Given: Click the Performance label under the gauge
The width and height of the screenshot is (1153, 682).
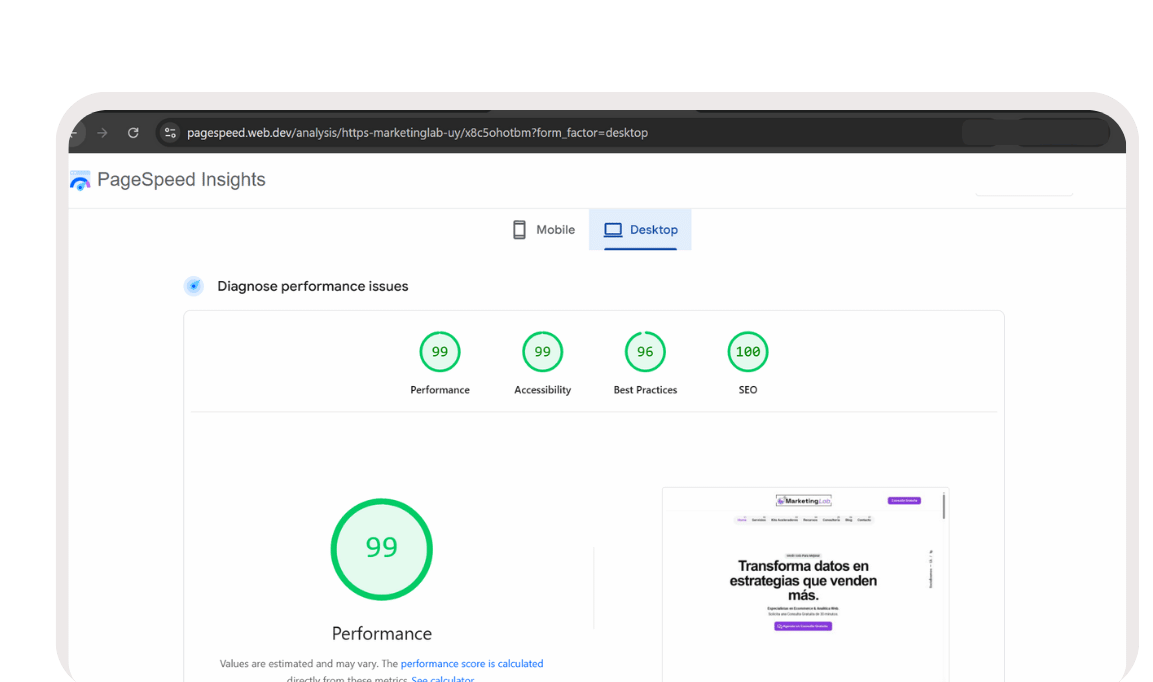Looking at the screenshot, I should pyautogui.click(x=381, y=633).
